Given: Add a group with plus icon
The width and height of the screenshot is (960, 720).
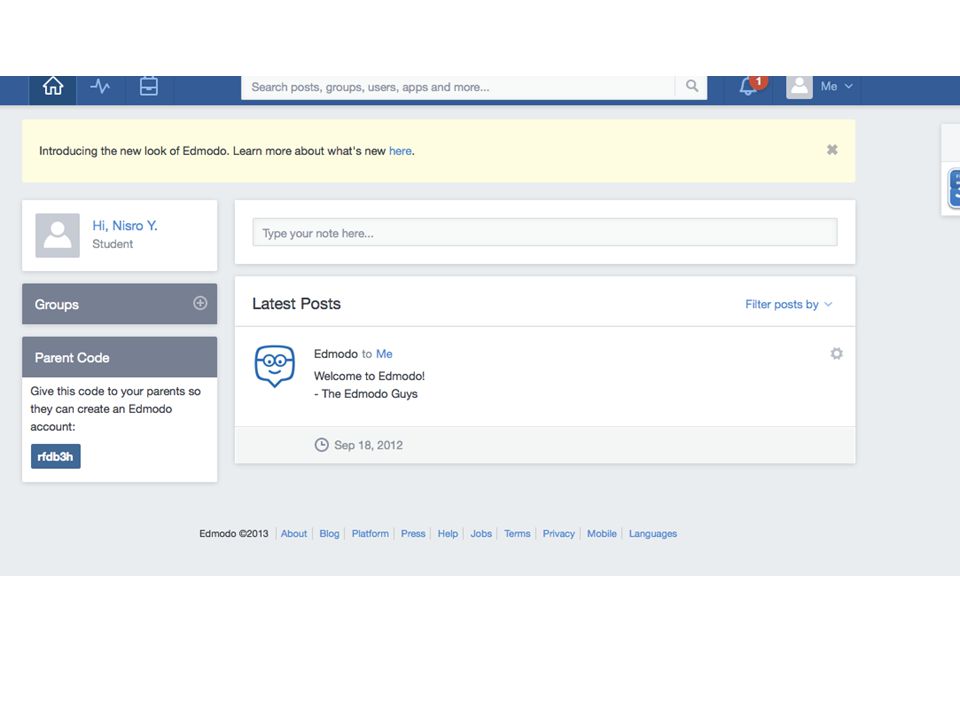Looking at the screenshot, I should point(200,303).
